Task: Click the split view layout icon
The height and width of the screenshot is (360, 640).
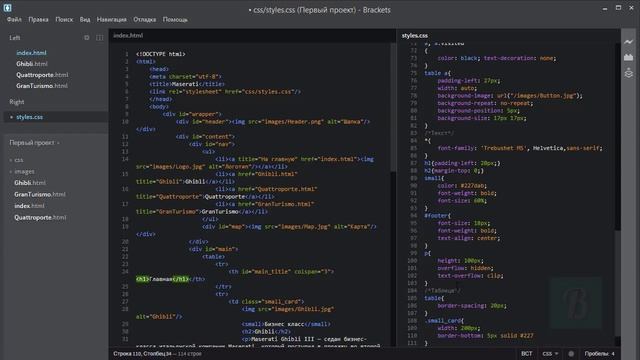Action: click(100, 38)
